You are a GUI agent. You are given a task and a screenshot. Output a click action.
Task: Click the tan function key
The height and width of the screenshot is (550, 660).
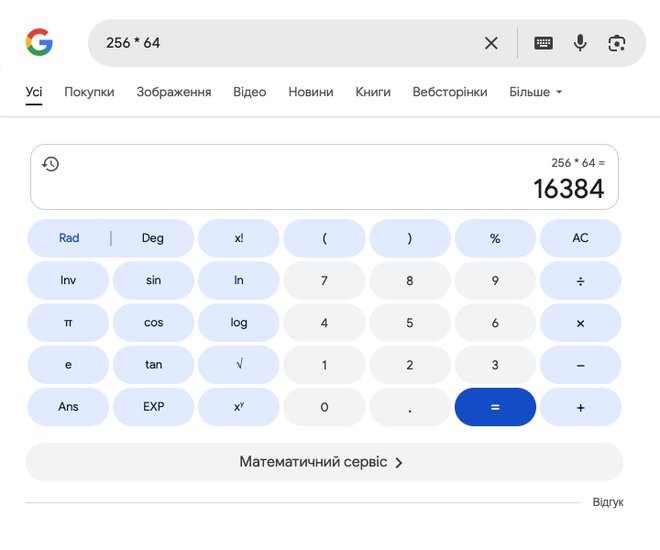[x=153, y=365]
